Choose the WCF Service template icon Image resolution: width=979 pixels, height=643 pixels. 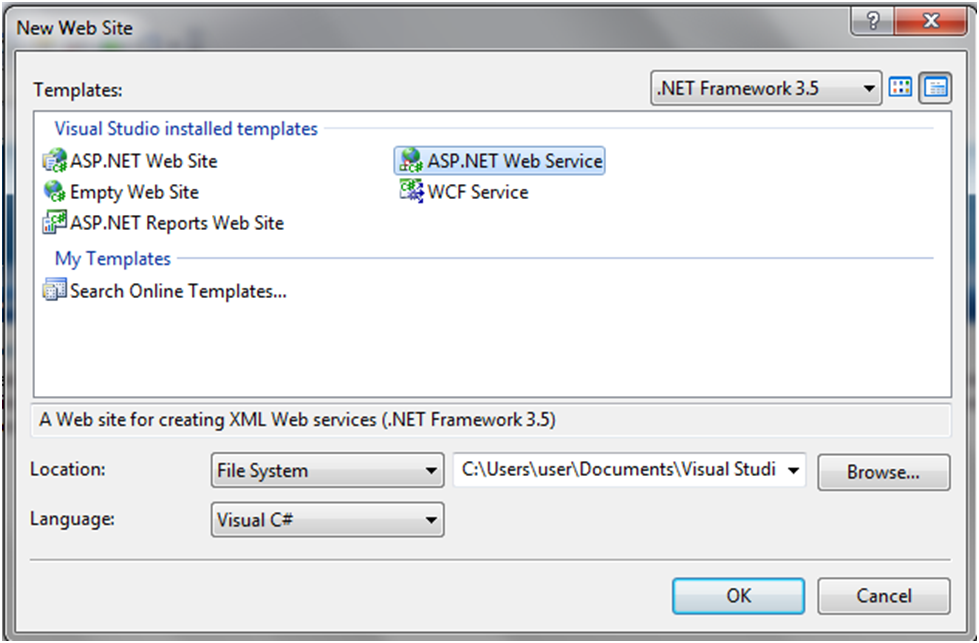[x=411, y=192]
